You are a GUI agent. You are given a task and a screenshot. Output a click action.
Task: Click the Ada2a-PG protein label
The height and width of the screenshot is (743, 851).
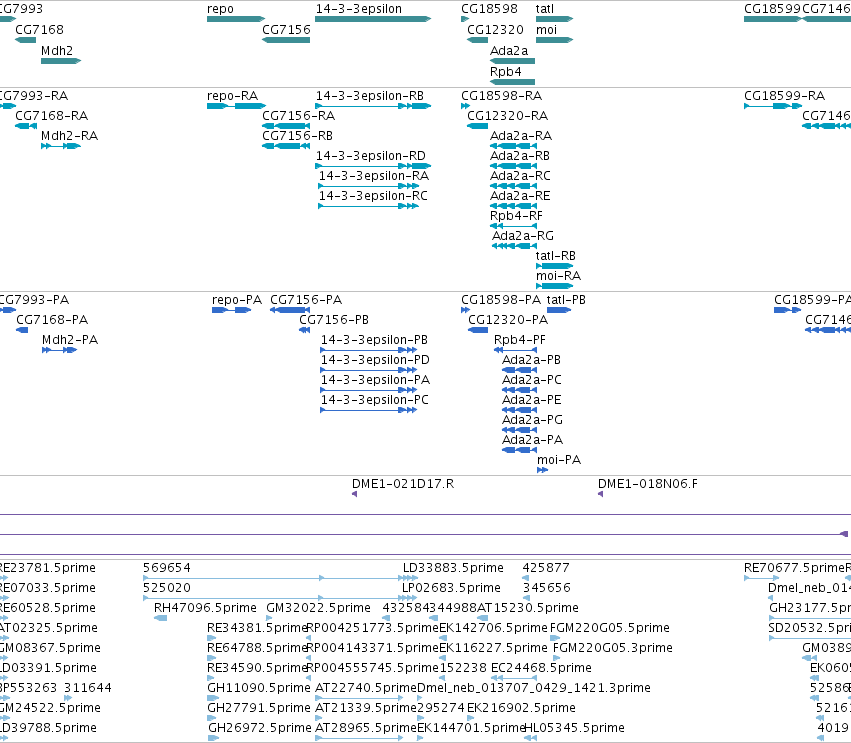pyautogui.click(x=532, y=420)
